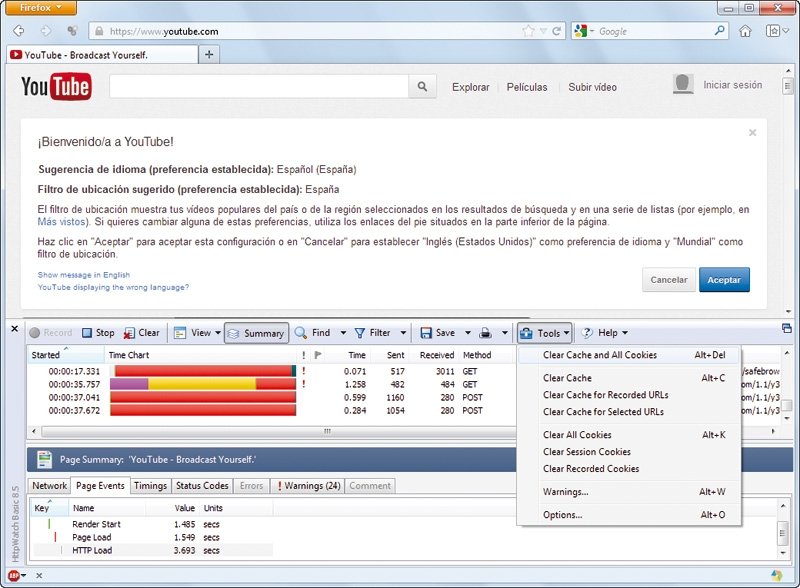
Task: Open a new tab with plus button
Action: (x=209, y=55)
